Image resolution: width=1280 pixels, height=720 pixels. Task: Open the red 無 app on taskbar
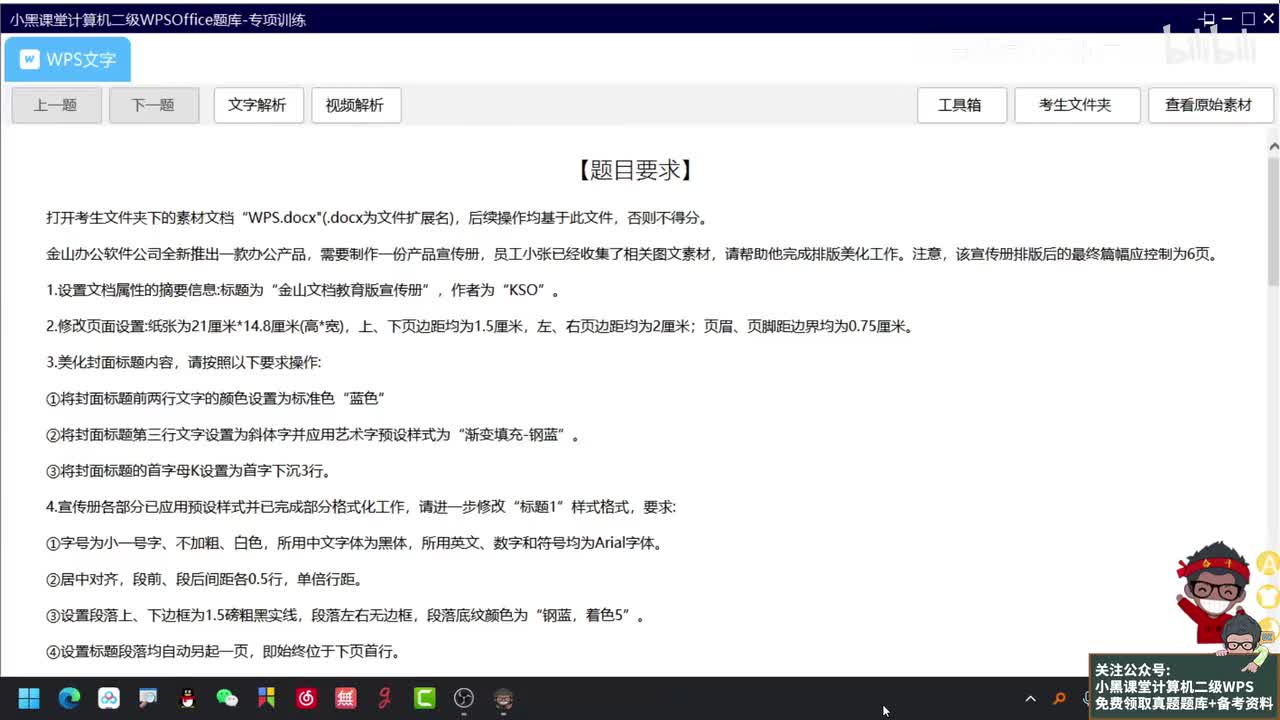click(345, 698)
